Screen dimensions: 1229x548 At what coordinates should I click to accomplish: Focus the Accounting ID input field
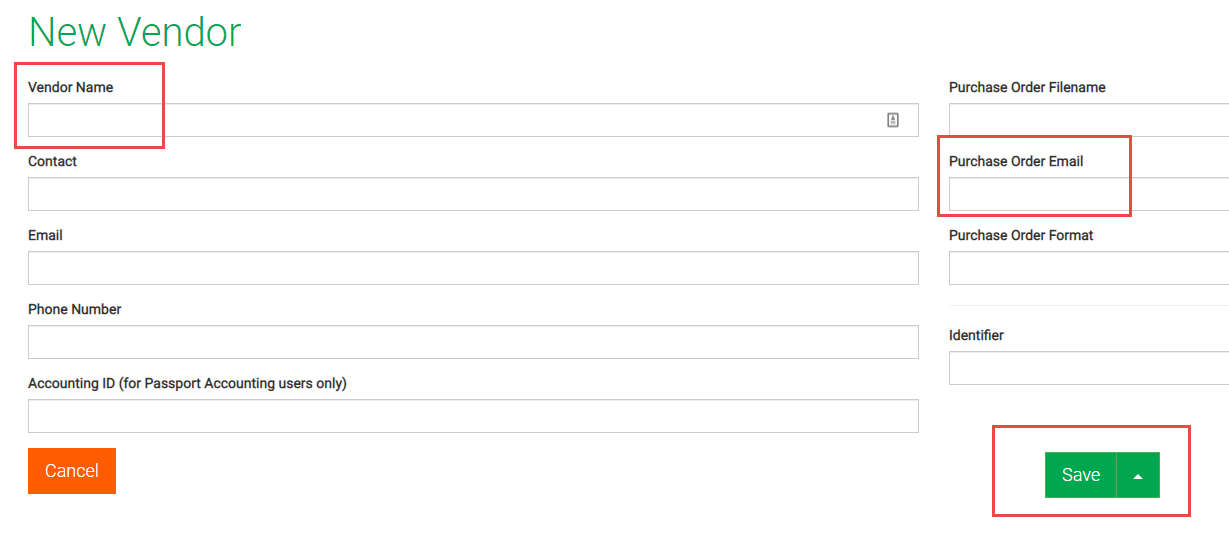[472, 416]
